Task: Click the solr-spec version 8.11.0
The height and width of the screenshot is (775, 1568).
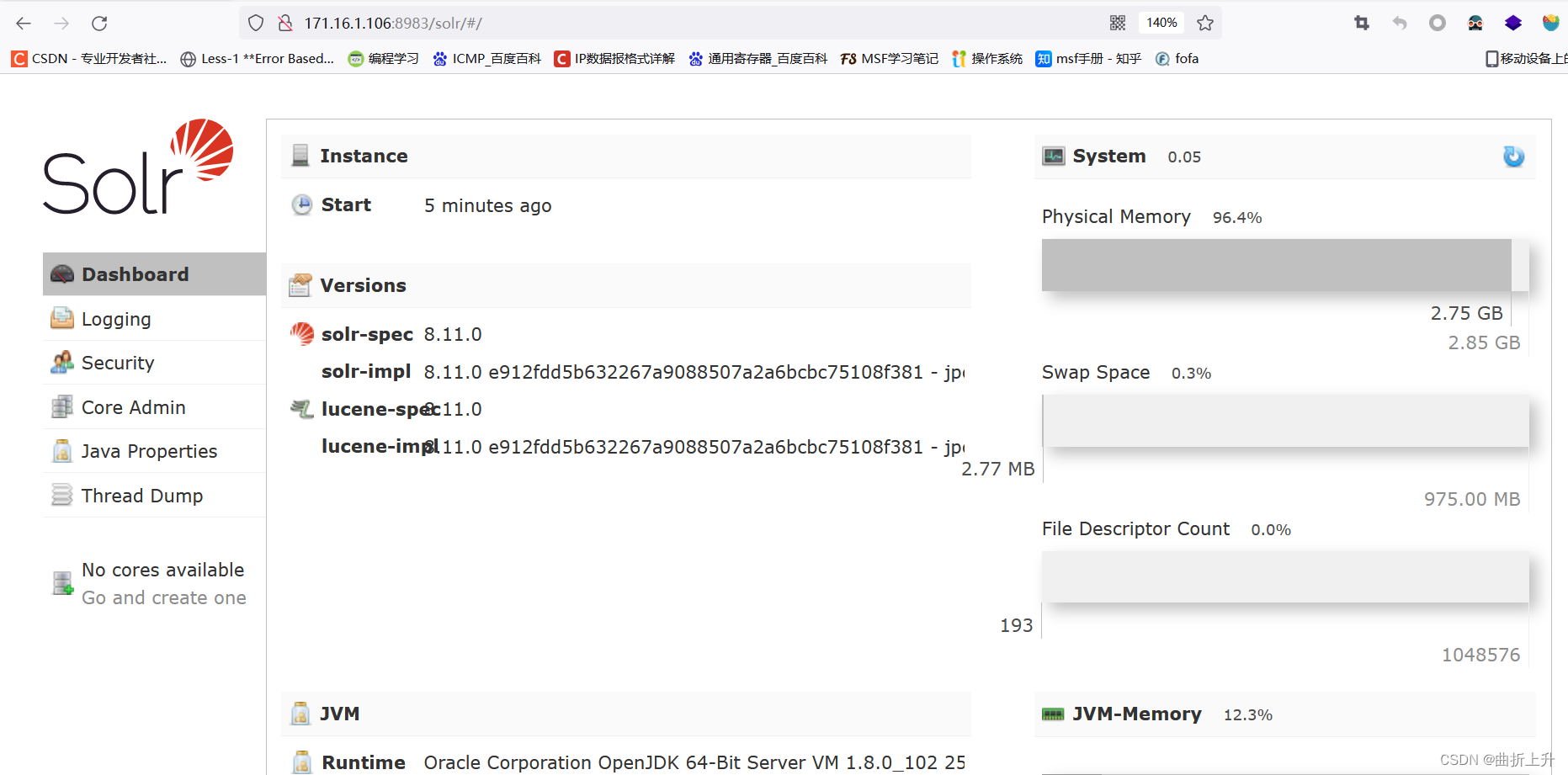Action: click(x=453, y=334)
